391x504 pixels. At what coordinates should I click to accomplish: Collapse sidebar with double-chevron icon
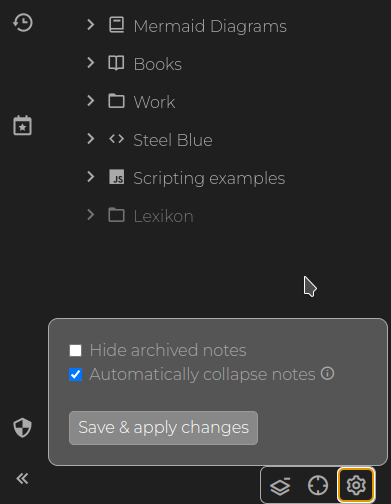(22, 479)
